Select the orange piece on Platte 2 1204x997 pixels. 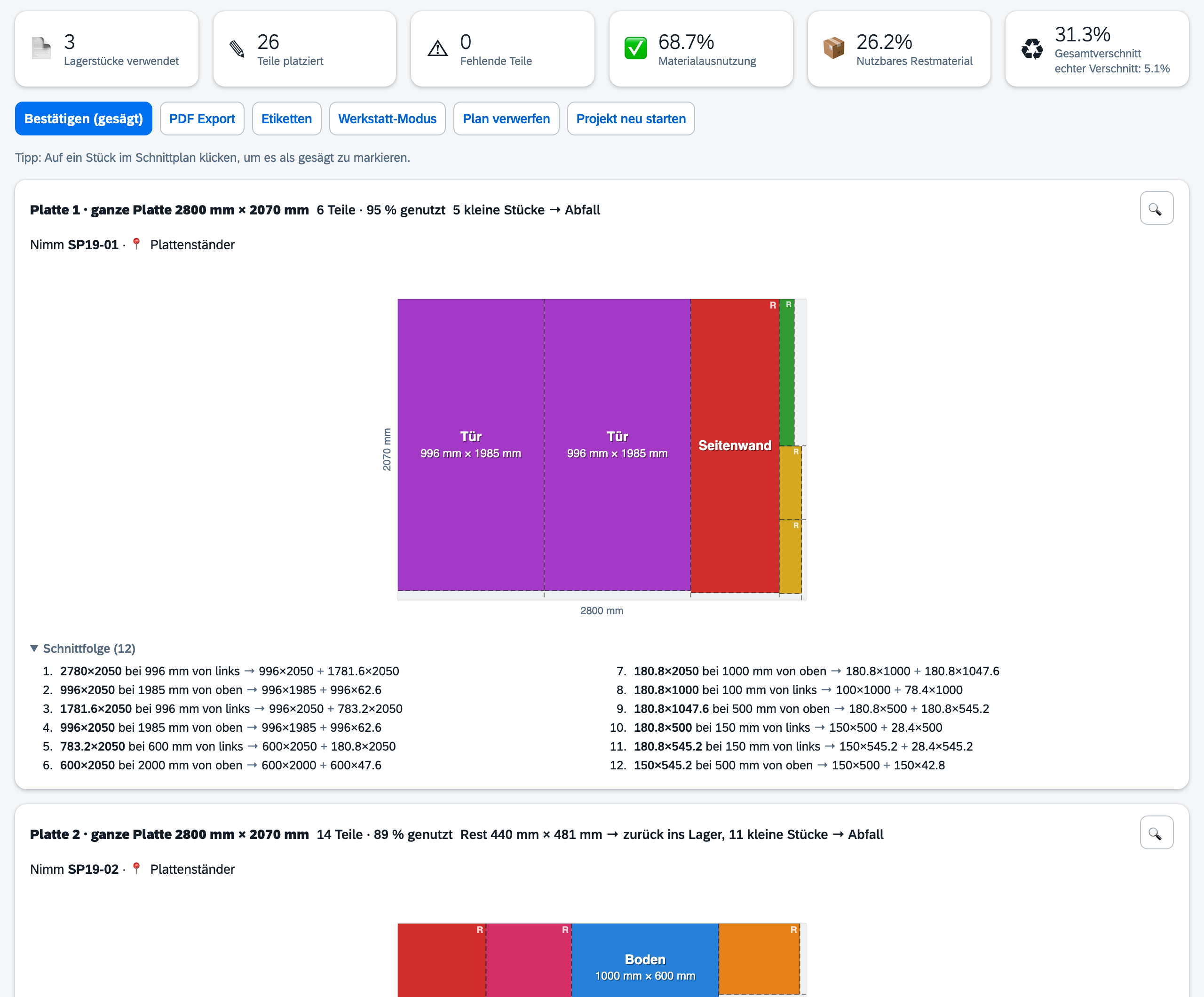coord(759,958)
